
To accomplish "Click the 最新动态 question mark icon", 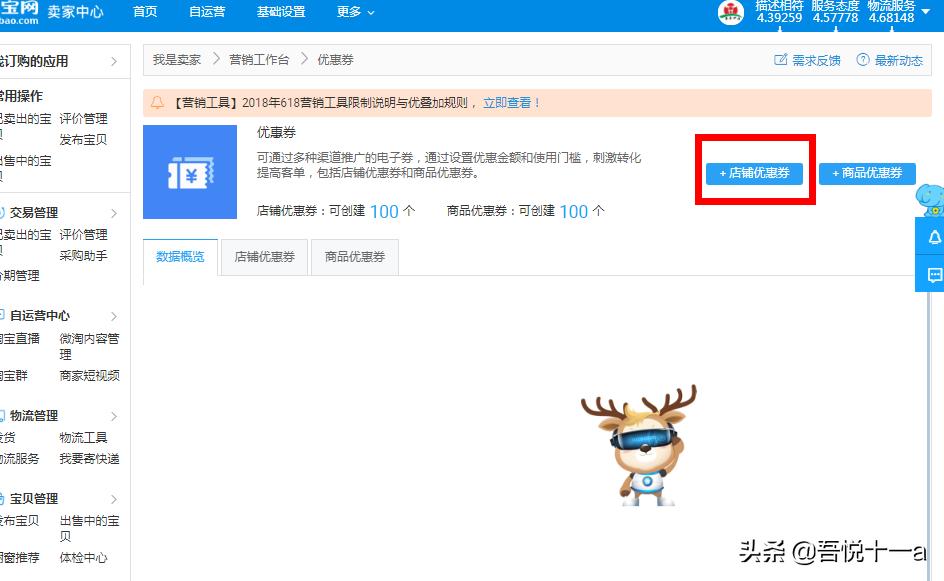I will (x=863, y=60).
